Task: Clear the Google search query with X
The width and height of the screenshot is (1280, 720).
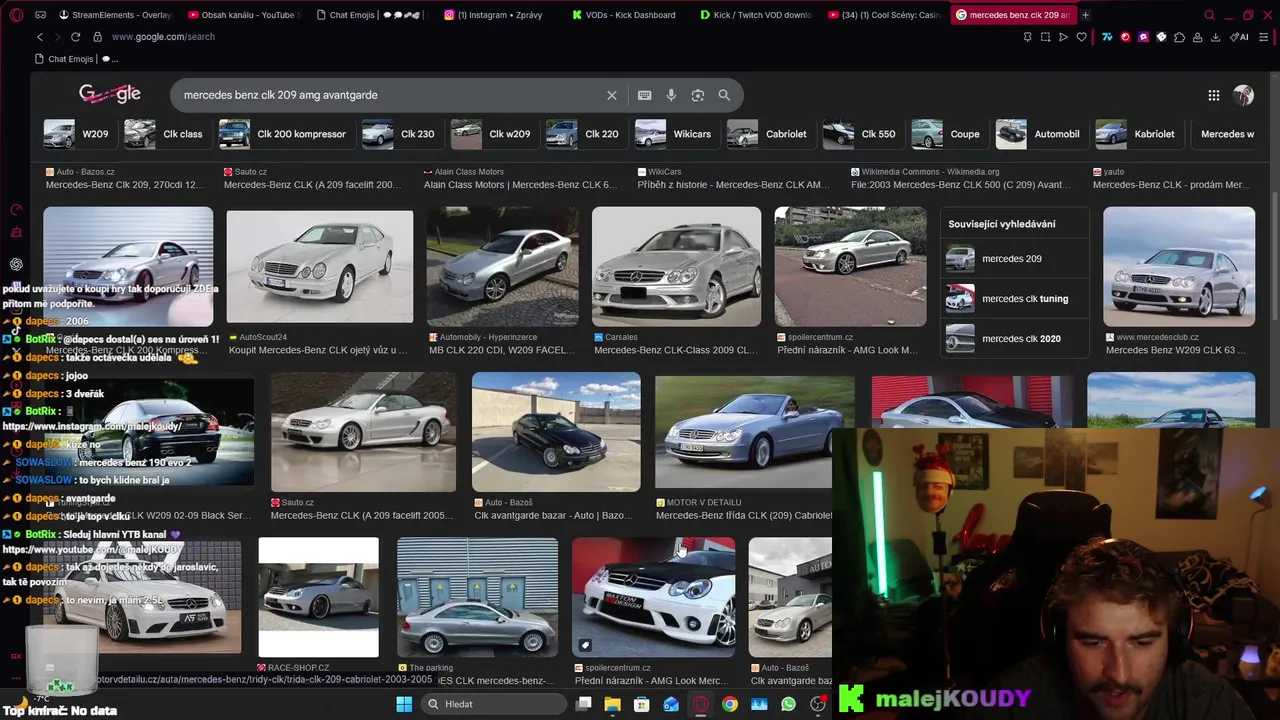Action: tap(612, 95)
